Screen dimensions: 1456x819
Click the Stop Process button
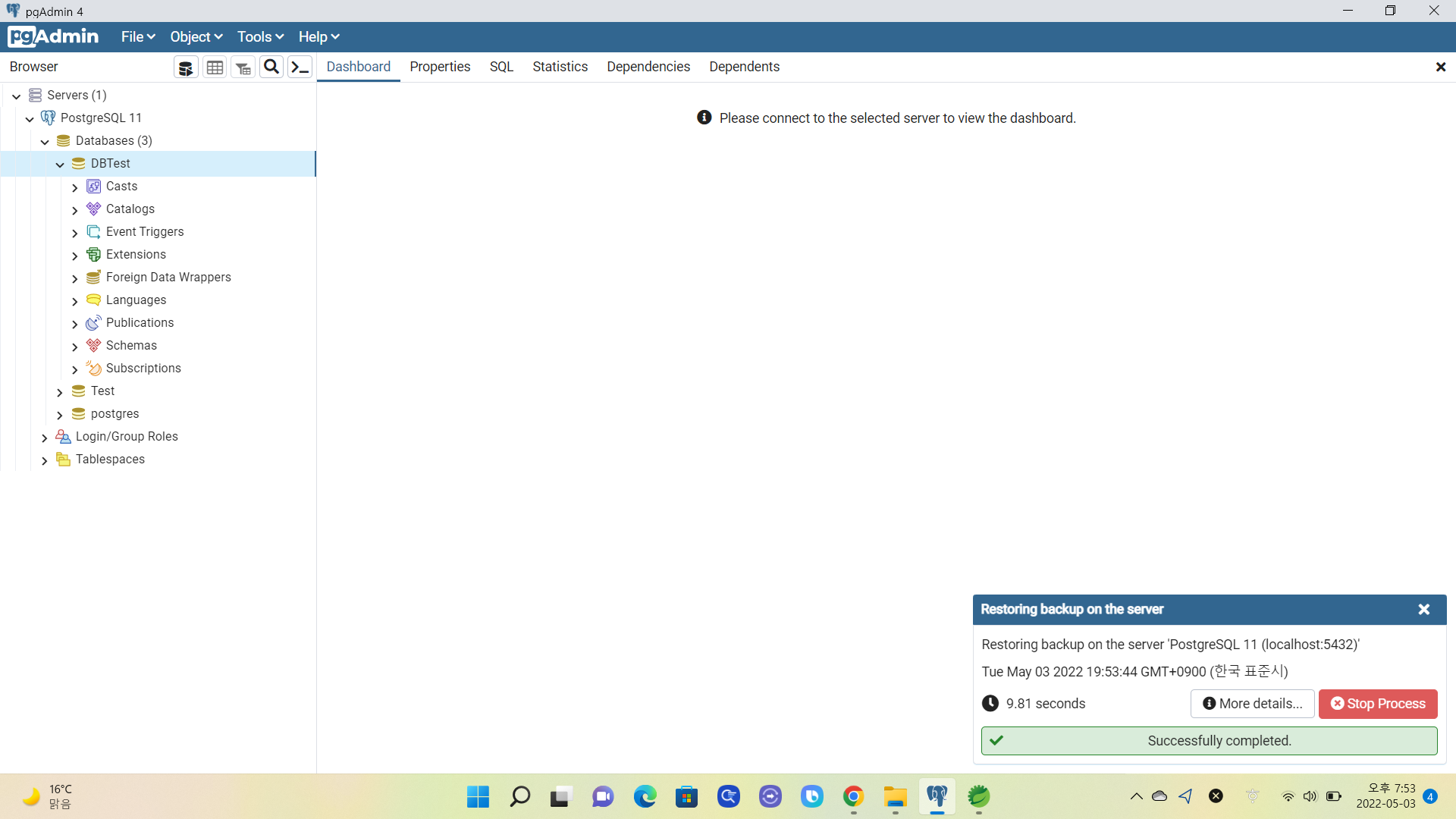point(1378,704)
